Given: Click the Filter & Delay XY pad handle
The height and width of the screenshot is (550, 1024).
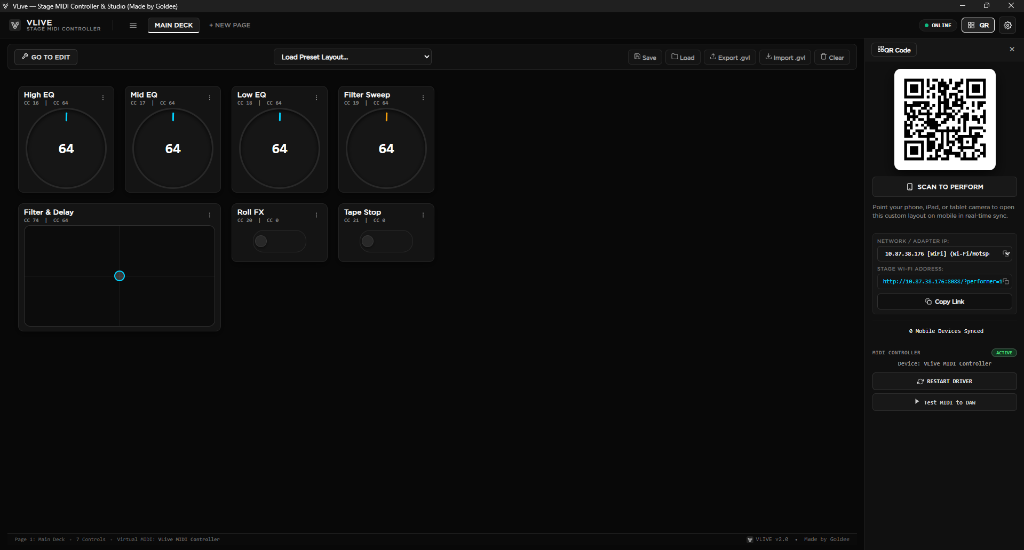Looking at the screenshot, I should [120, 276].
